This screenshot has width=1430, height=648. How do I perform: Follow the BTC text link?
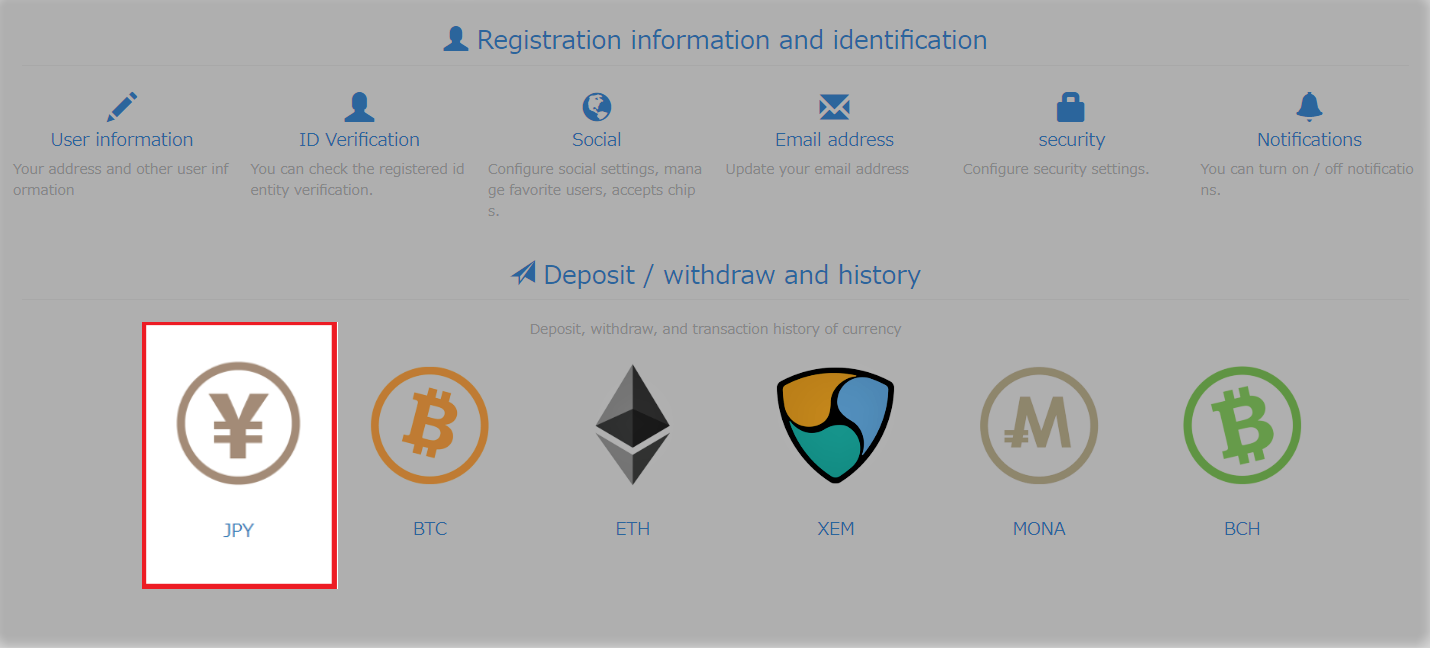[x=430, y=529]
